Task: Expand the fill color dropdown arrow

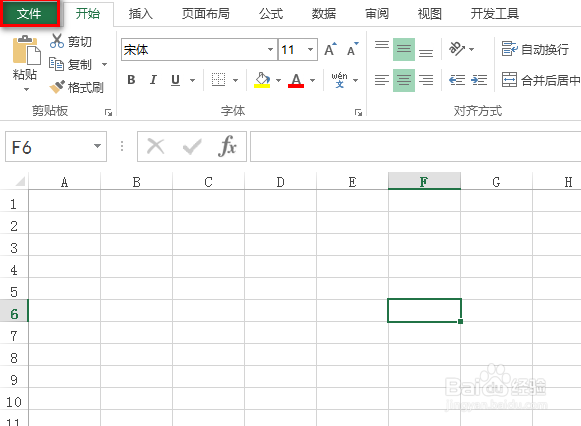Action: (278, 80)
